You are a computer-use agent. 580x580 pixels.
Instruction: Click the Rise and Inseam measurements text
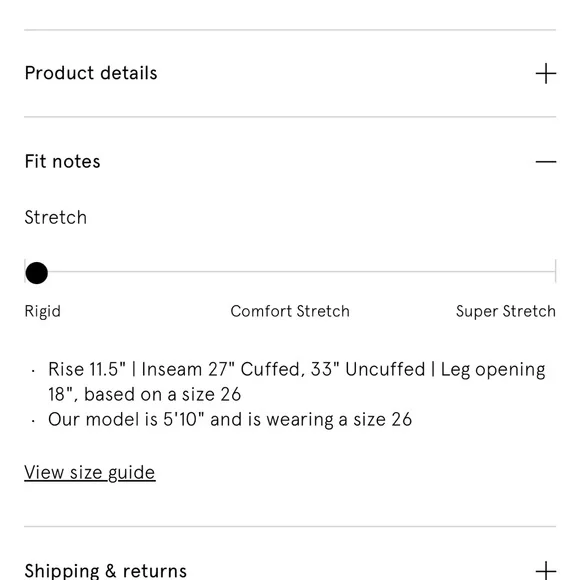(297, 382)
